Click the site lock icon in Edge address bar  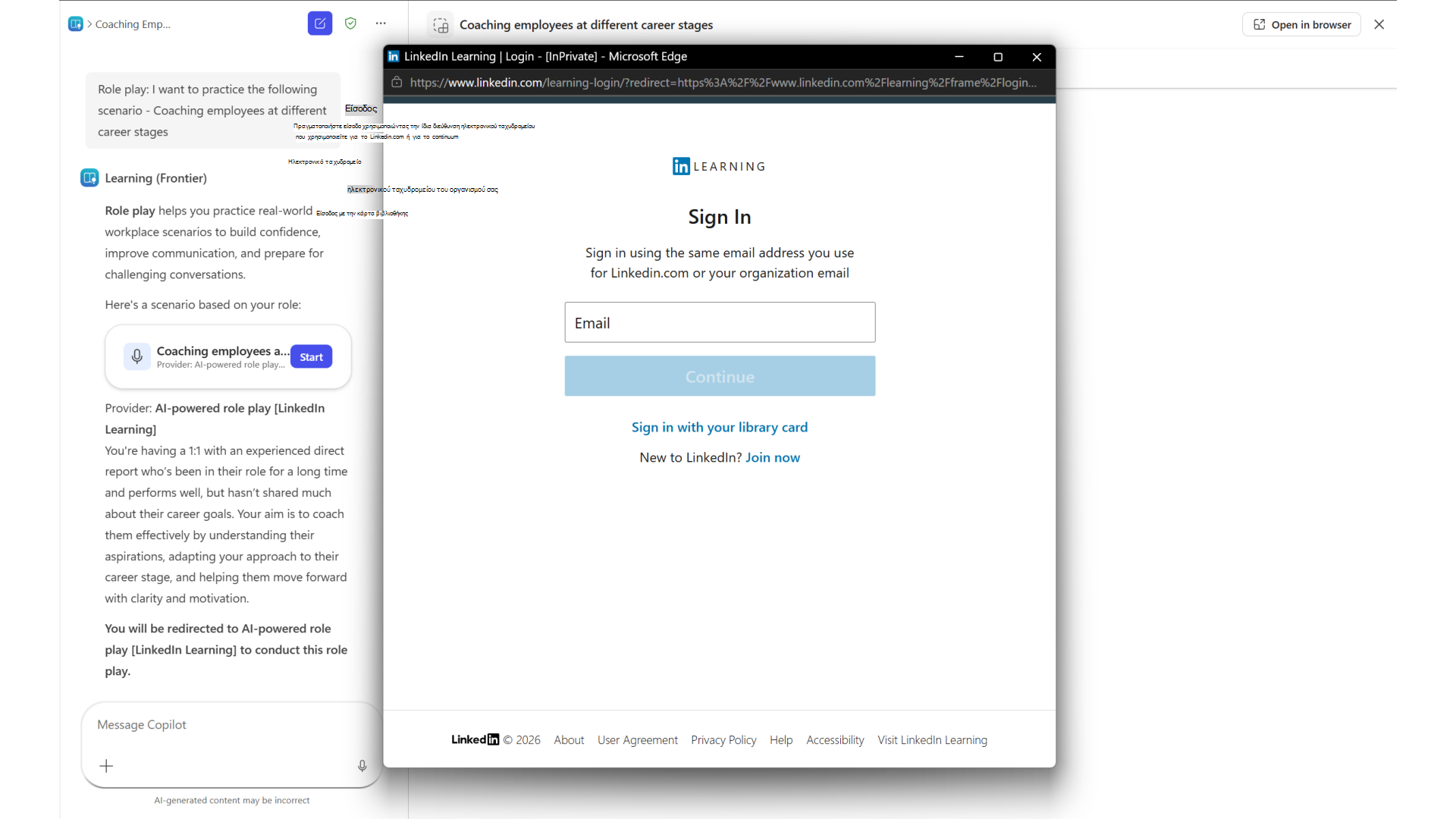click(397, 82)
